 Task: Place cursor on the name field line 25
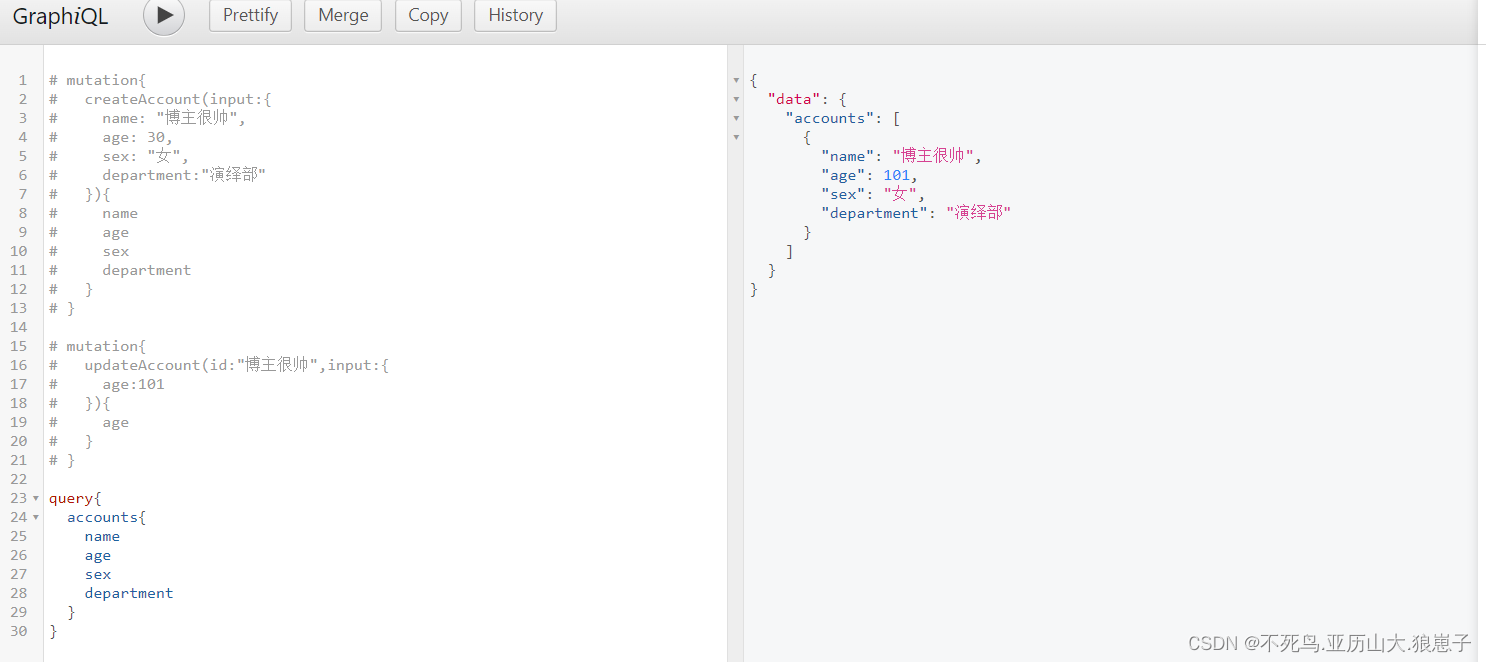coord(102,536)
